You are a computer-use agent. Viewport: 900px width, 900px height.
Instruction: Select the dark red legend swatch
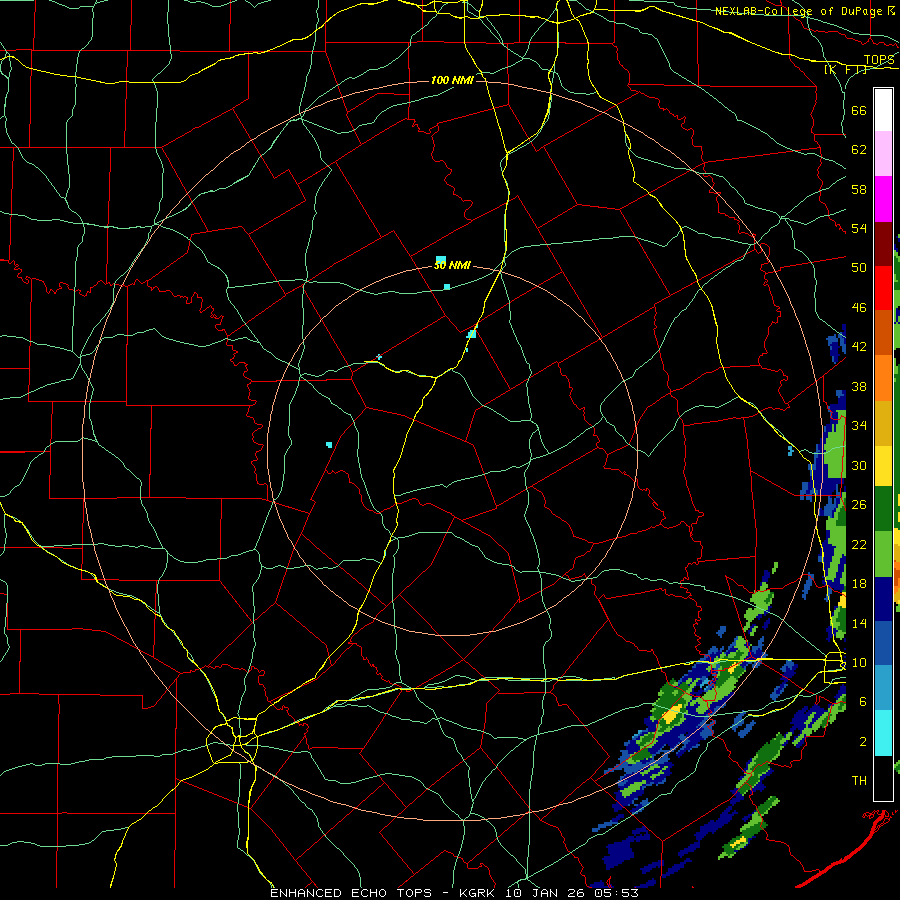(x=883, y=243)
